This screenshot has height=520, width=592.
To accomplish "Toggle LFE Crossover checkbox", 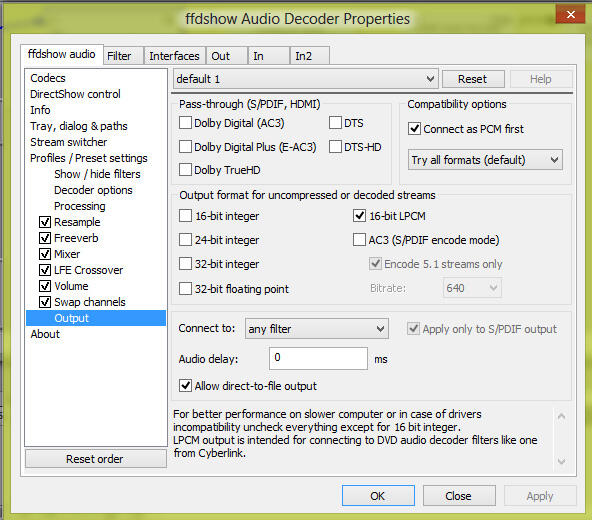I will (x=45, y=270).
